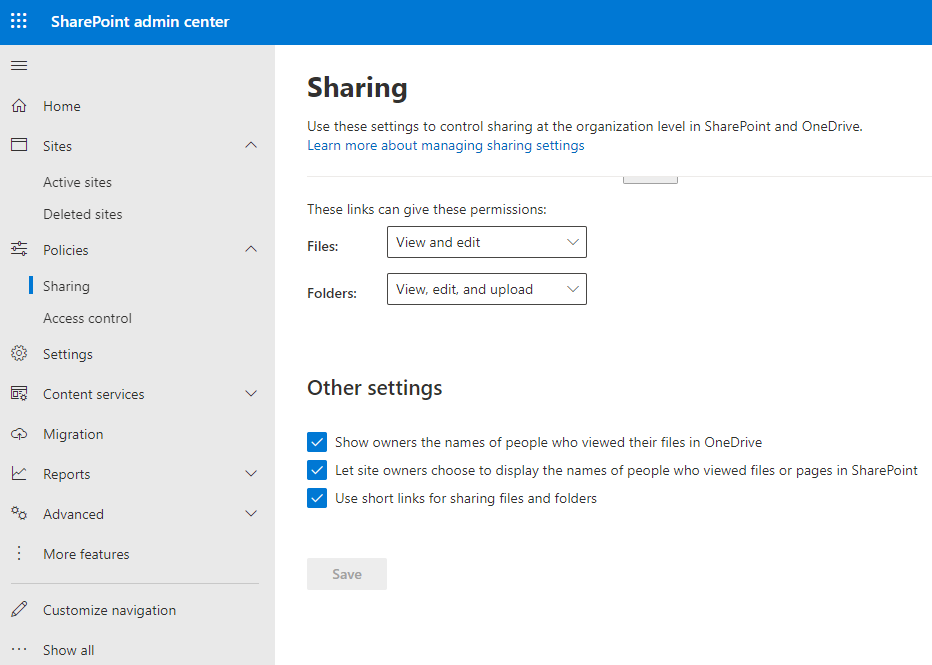Click the More features dots icon

(x=19, y=553)
